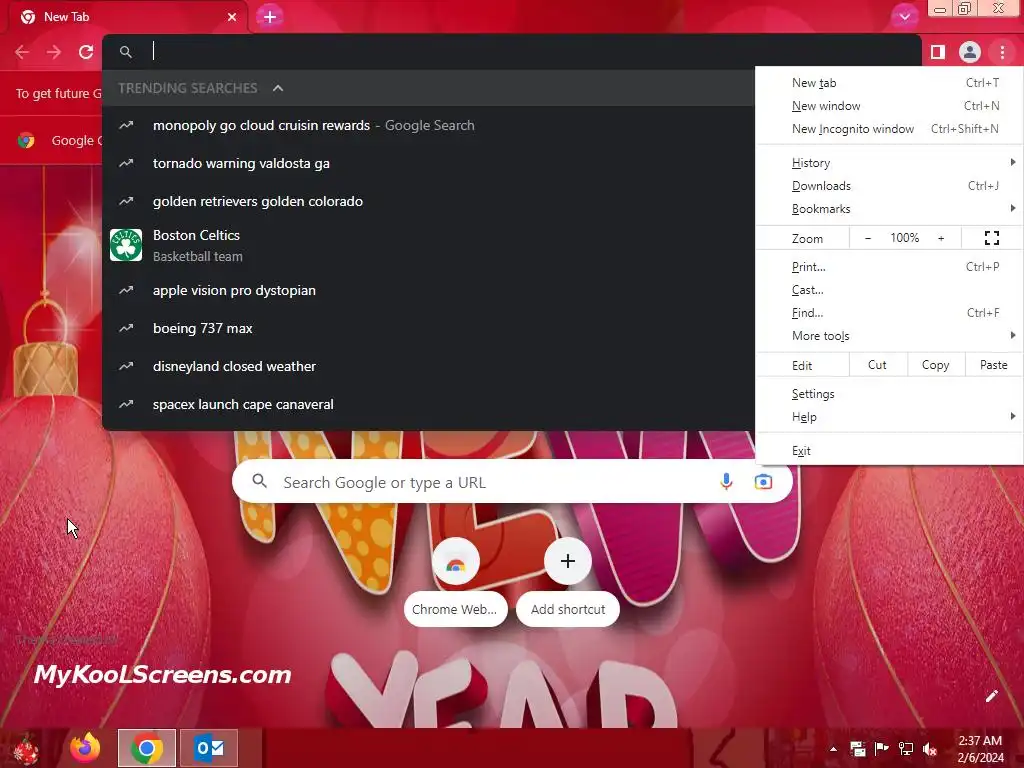Image resolution: width=1024 pixels, height=768 pixels.
Task: Decrease zoom with minus button
Action: coord(867,238)
